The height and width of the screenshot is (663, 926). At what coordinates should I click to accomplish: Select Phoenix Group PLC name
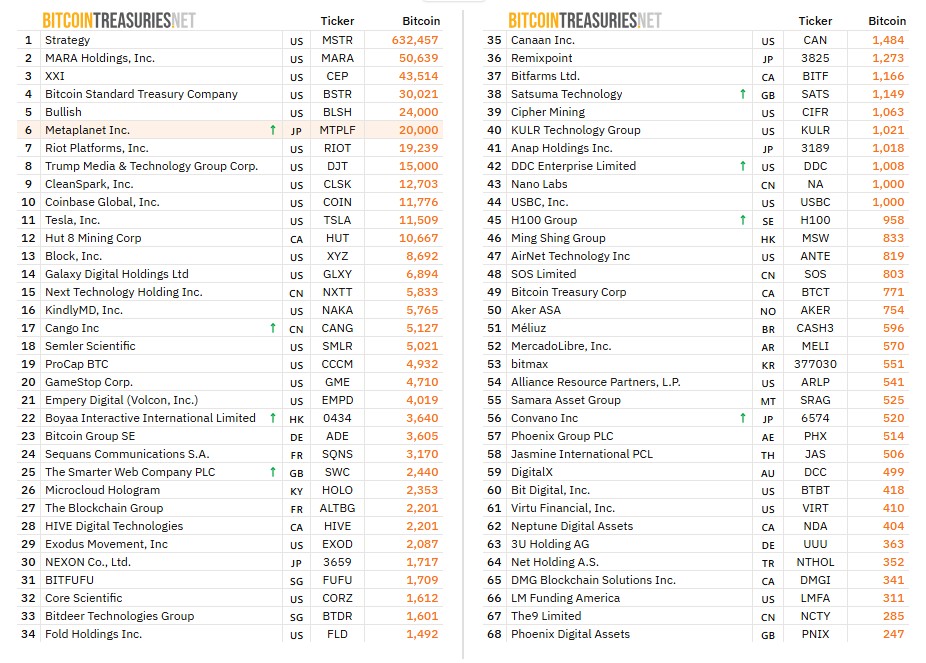coord(562,436)
